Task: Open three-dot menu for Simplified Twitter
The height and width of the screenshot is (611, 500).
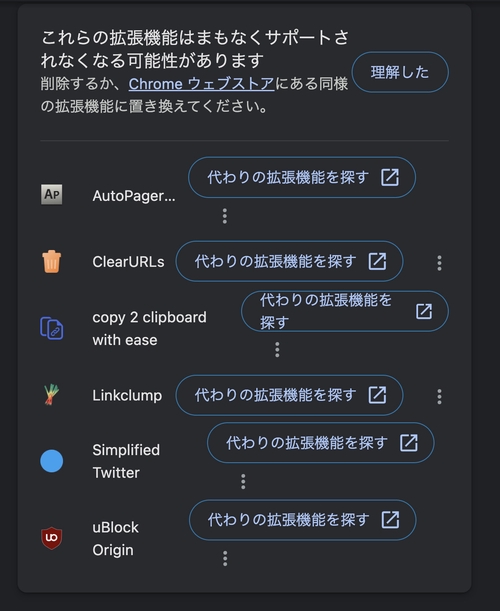Action: click(243, 482)
